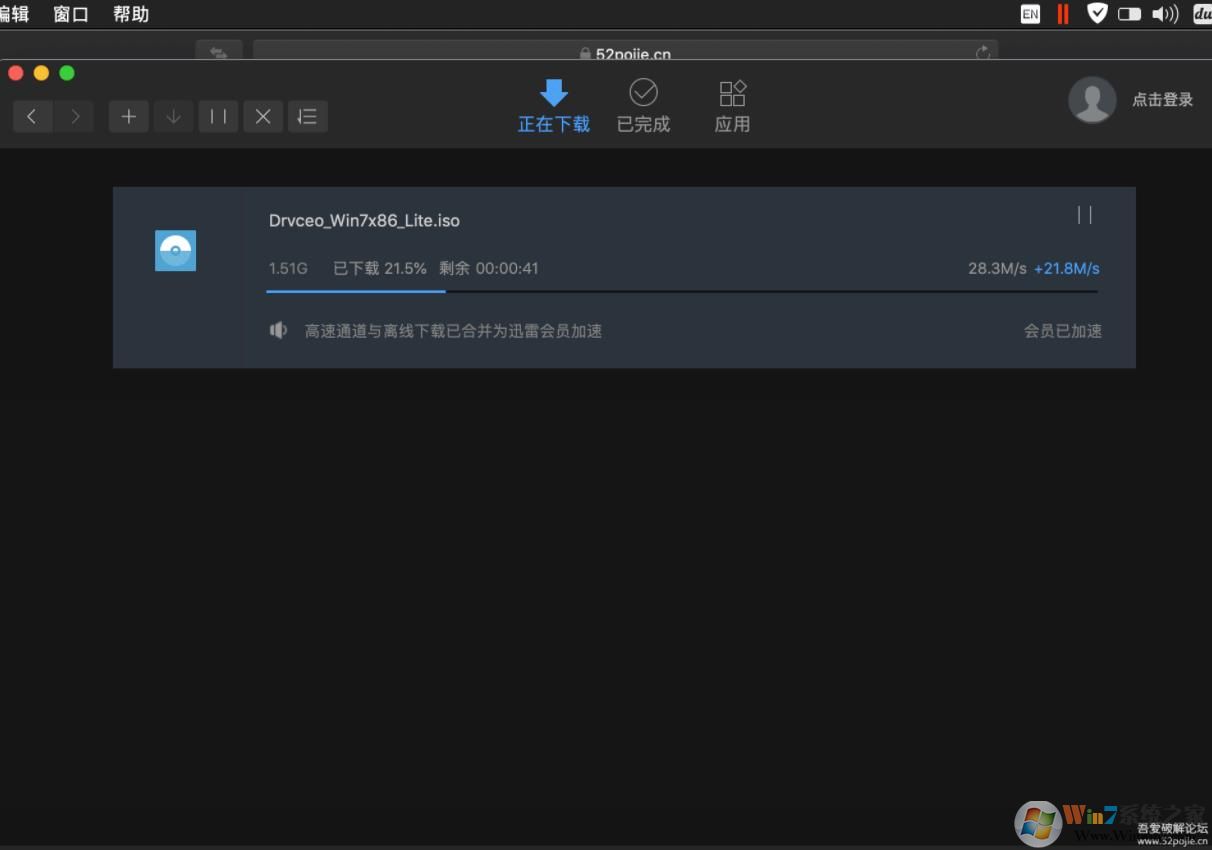The width and height of the screenshot is (1212, 850).
Task: Open a new download task with the plus icon
Action: pos(128,116)
